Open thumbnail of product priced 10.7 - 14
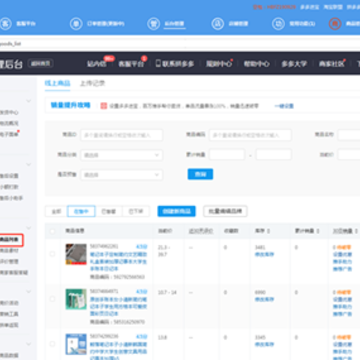 tap(76, 299)
